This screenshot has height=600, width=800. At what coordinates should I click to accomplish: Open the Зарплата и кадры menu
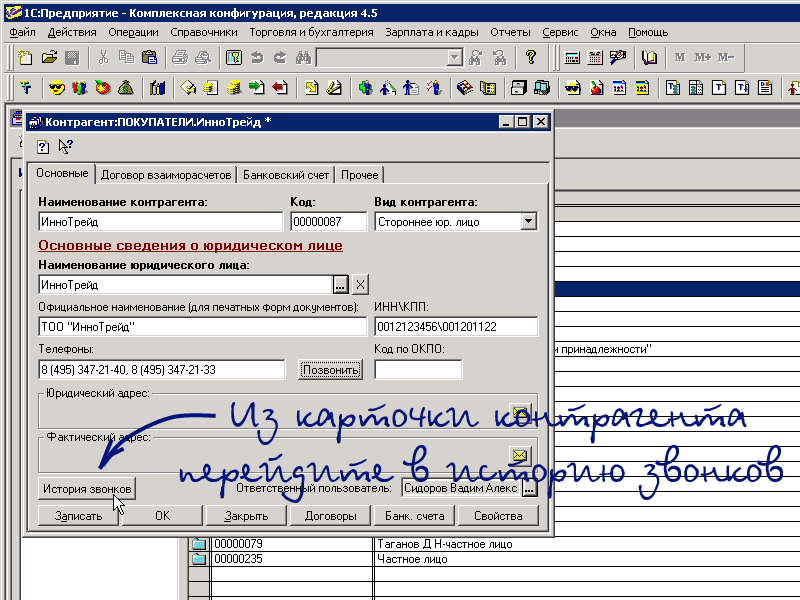click(432, 32)
